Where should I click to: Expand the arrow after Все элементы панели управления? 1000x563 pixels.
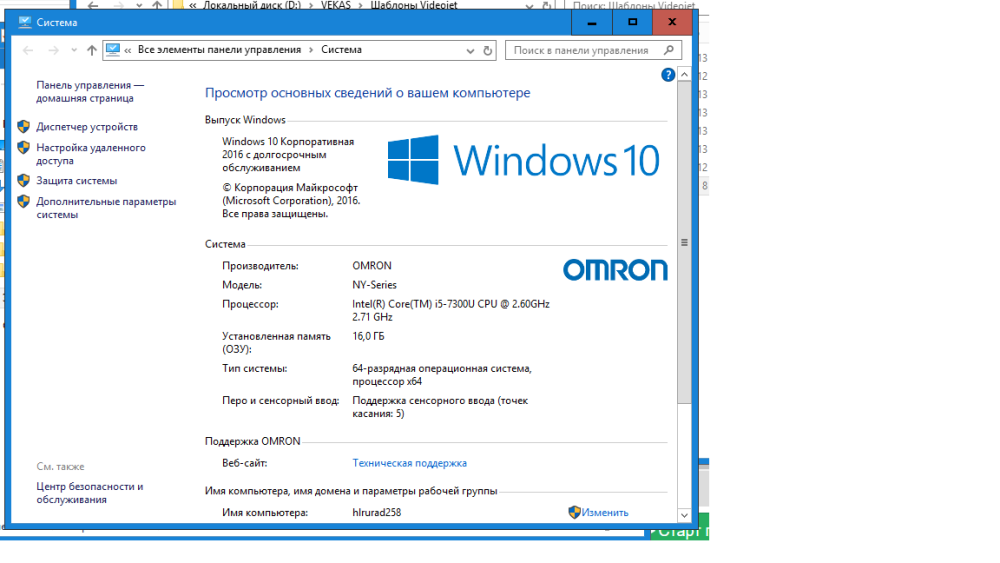(311, 50)
